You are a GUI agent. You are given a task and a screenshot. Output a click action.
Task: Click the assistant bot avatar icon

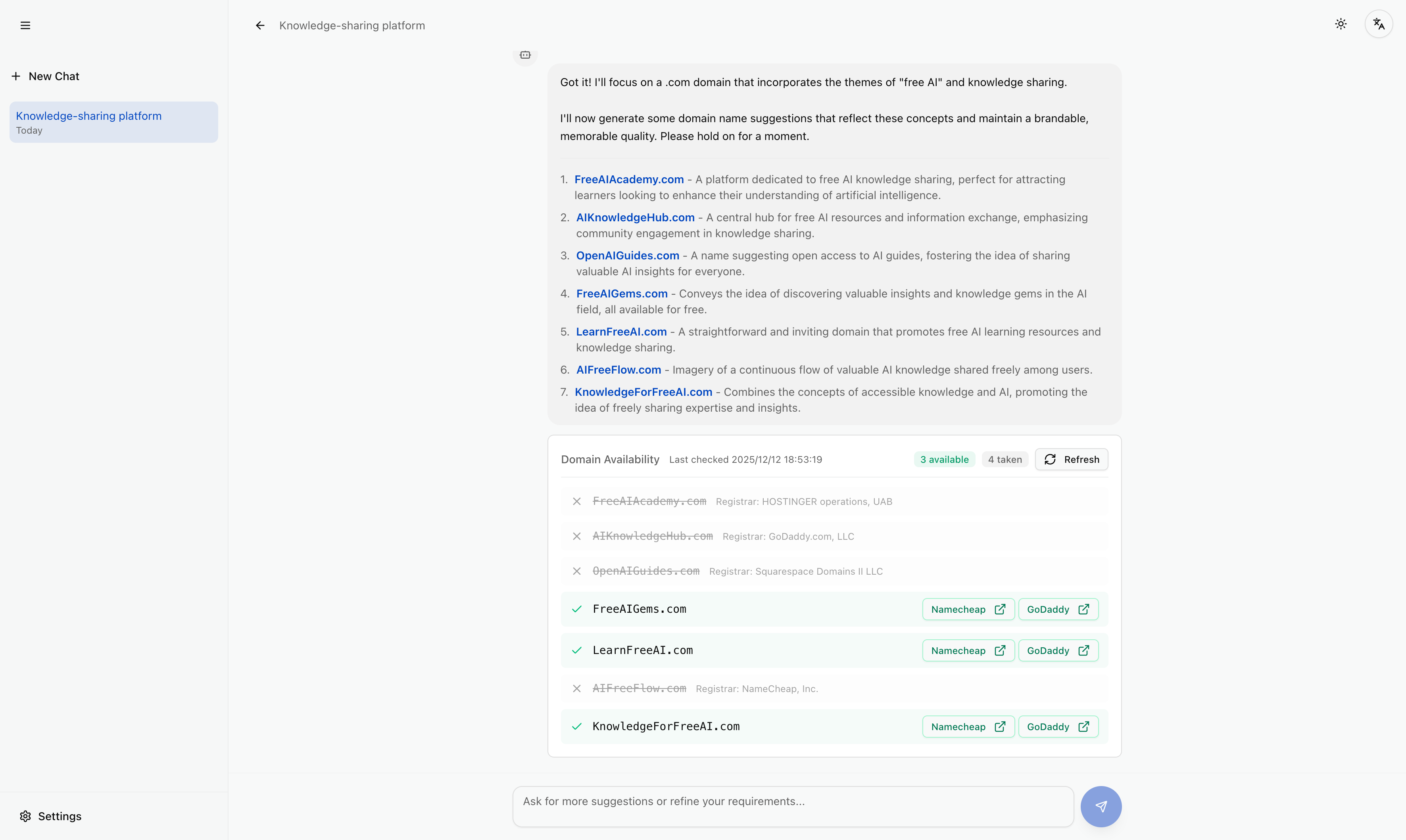pos(525,55)
